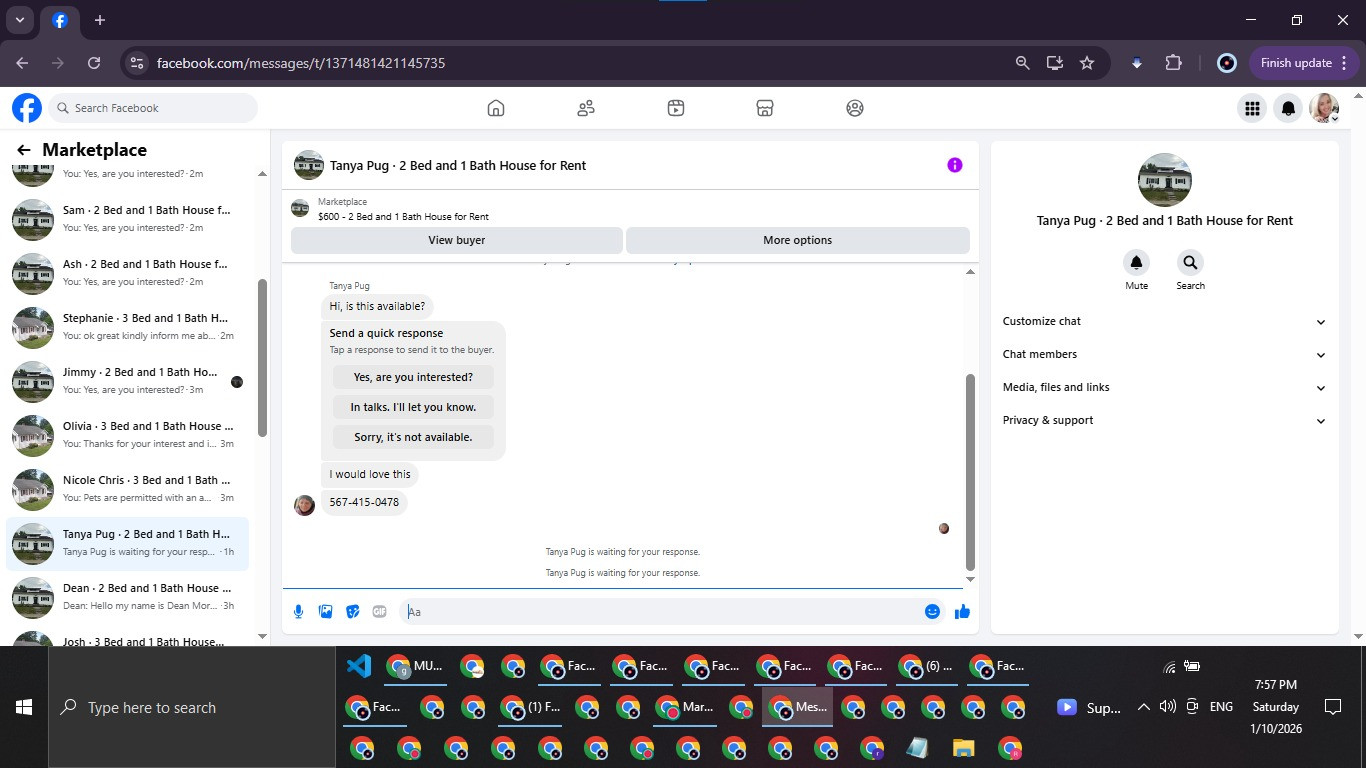Click the conversation list scrollbar
Viewport: 1366px width, 768px height.
[262, 357]
